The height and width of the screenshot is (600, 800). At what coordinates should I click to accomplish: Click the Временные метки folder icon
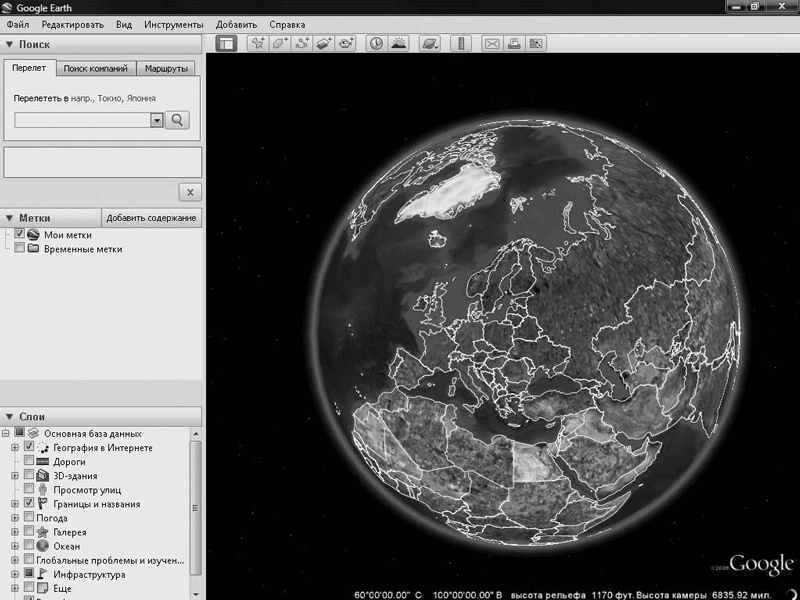tap(34, 249)
